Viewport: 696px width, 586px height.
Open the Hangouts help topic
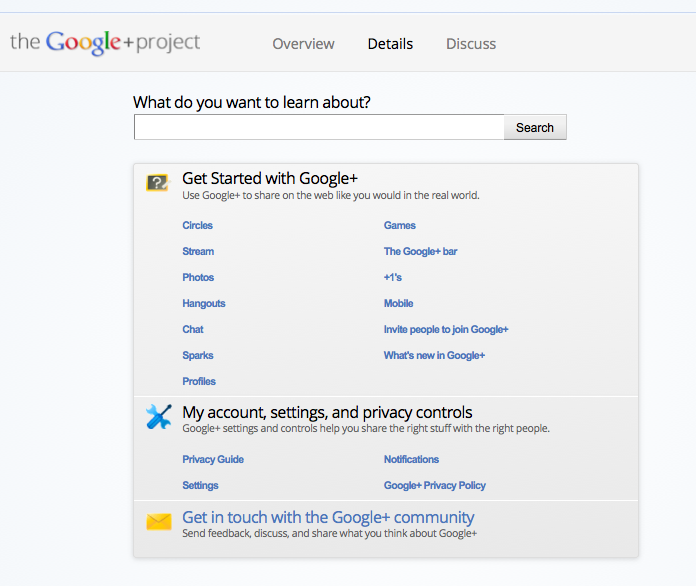(x=204, y=304)
